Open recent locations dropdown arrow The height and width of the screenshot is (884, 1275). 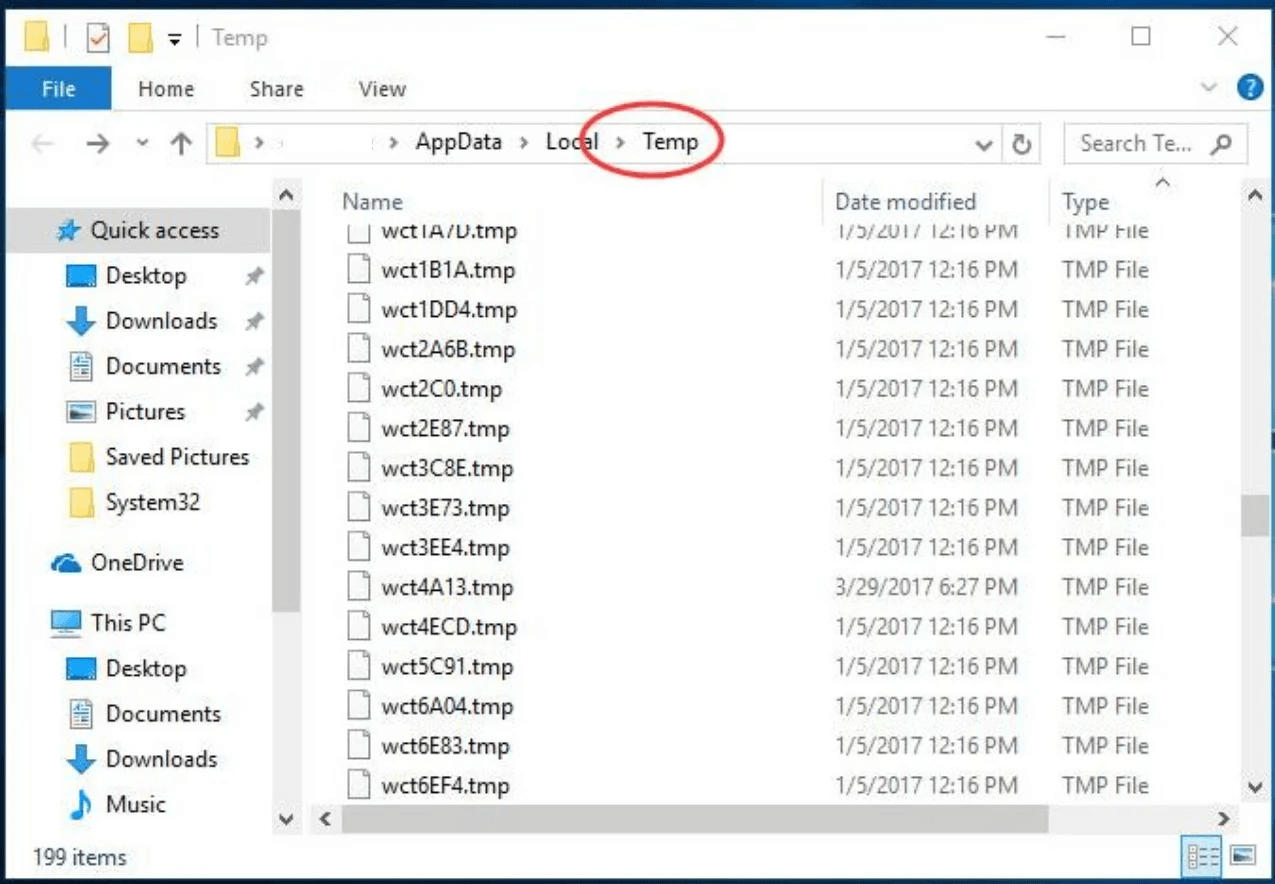pos(142,144)
